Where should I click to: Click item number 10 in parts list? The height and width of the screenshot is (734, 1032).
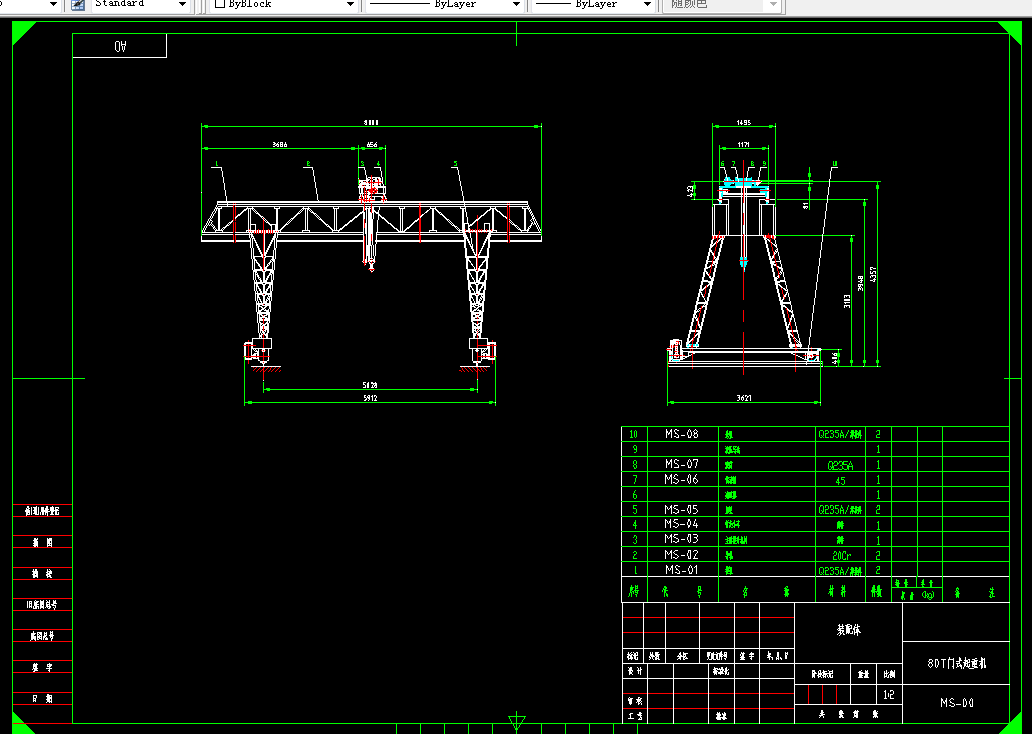tap(634, 434)
